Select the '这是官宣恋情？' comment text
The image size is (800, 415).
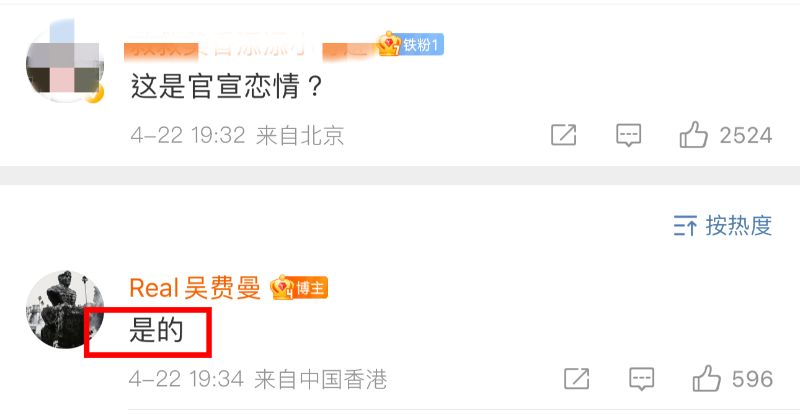[x=227, y=86]
